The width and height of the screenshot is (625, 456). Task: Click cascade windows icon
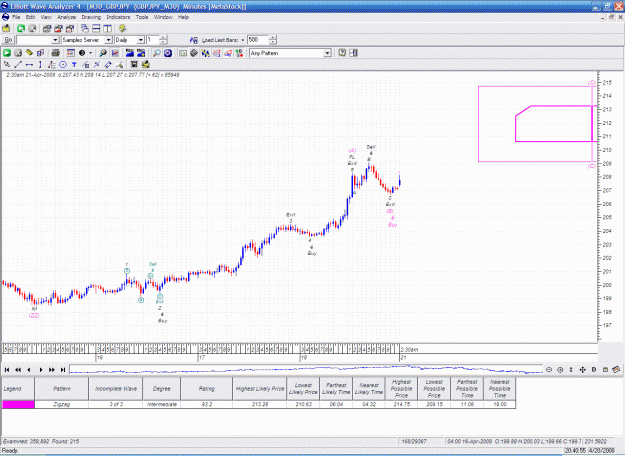85,28
